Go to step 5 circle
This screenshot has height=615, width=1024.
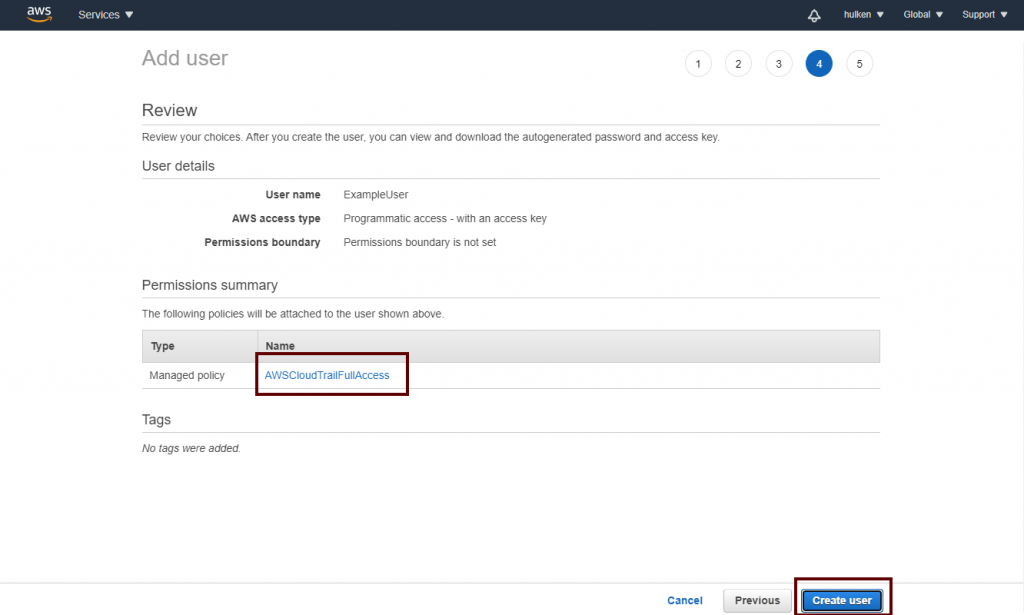coord(859,64)
